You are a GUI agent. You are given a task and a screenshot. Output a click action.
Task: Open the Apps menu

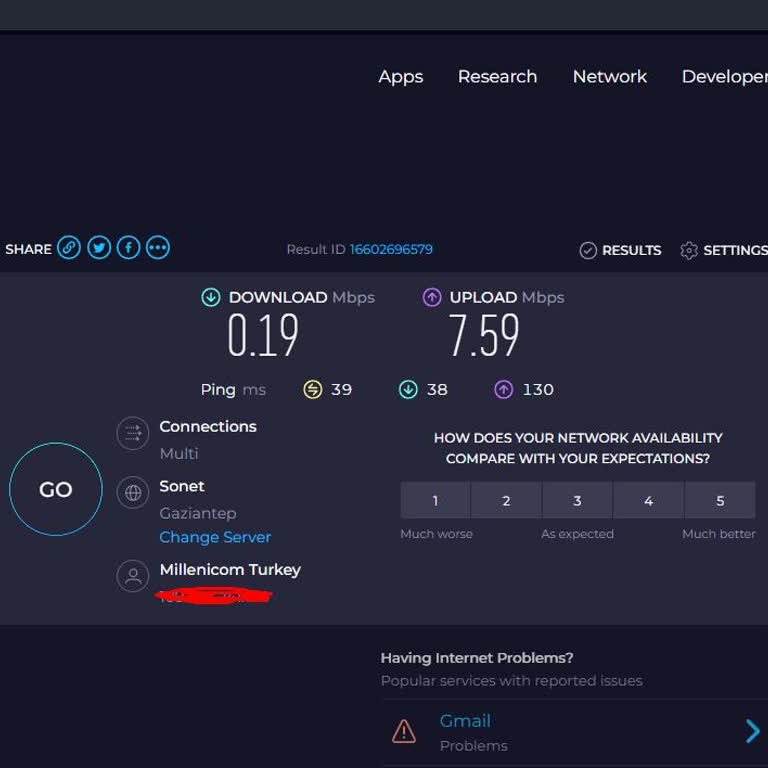click(x=401, y=77)
